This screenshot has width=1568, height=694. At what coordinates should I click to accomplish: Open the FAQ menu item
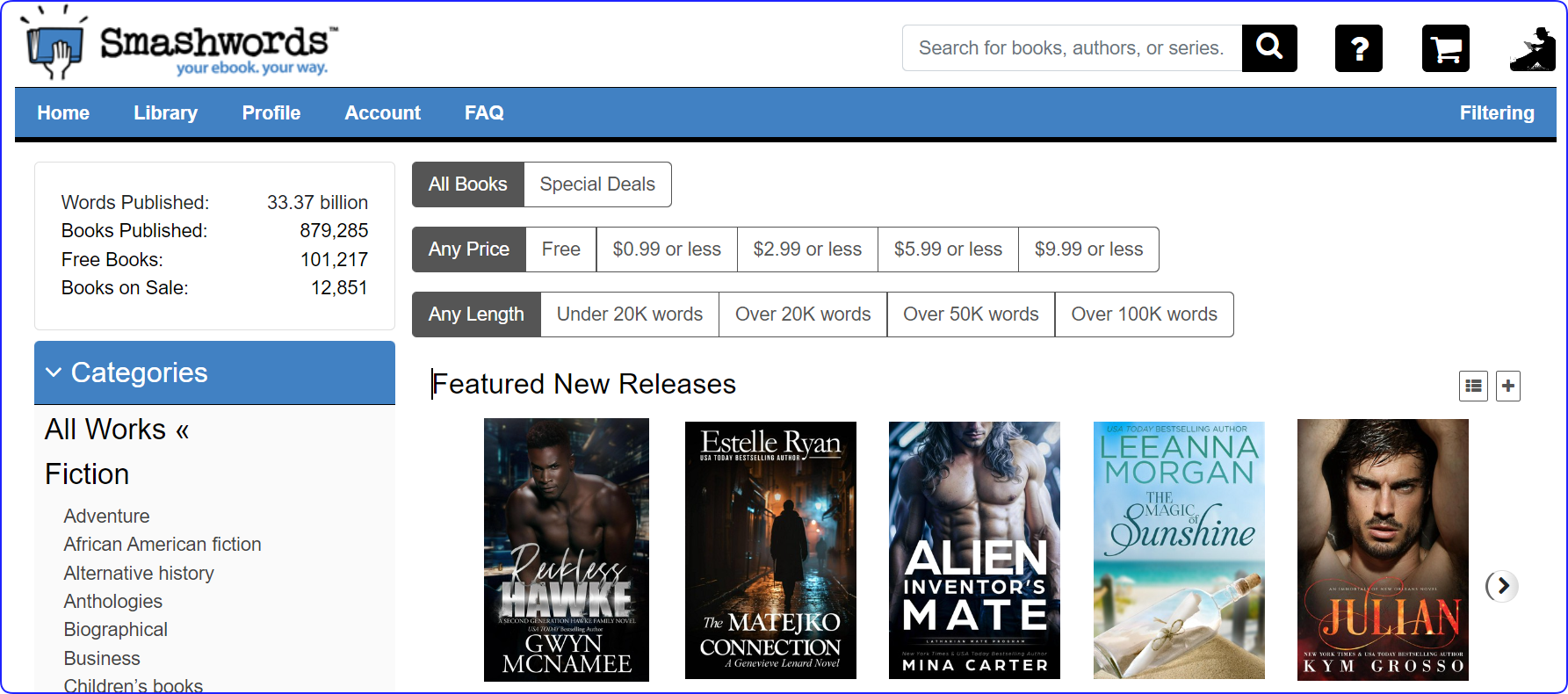pyautogui.click(x=484, y=112)
